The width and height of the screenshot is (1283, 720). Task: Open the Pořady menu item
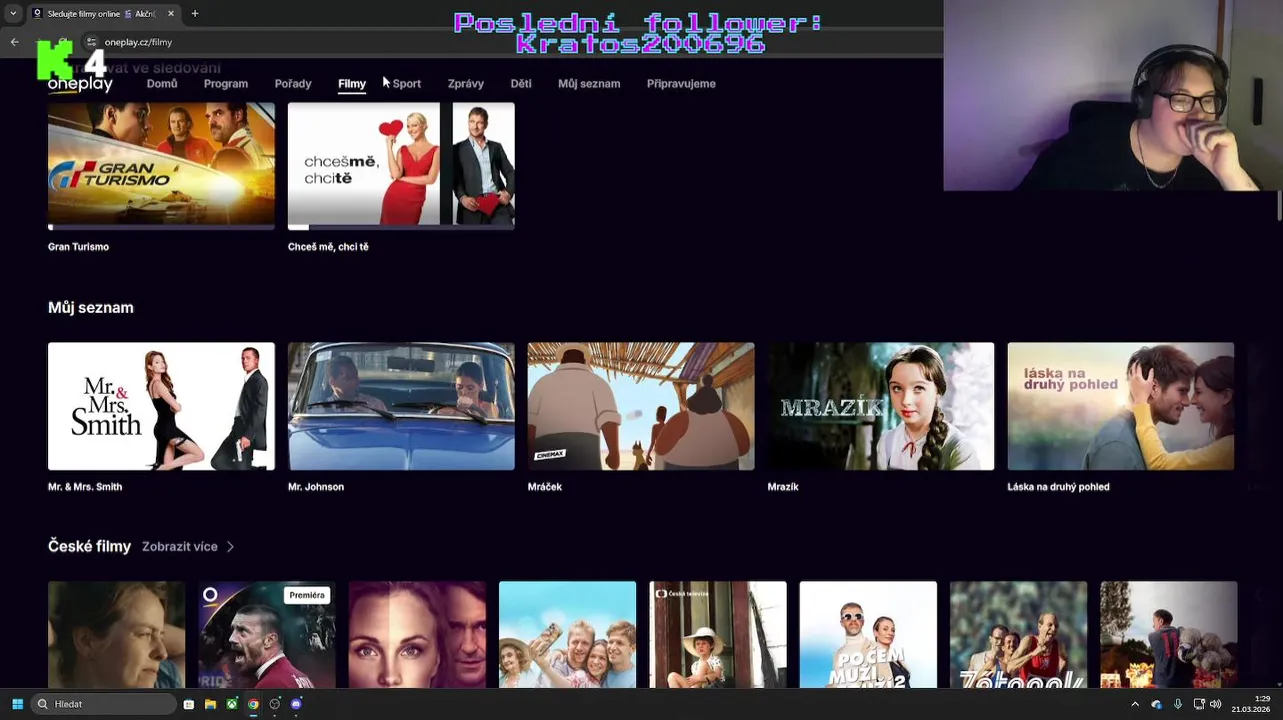click(293, 84)
